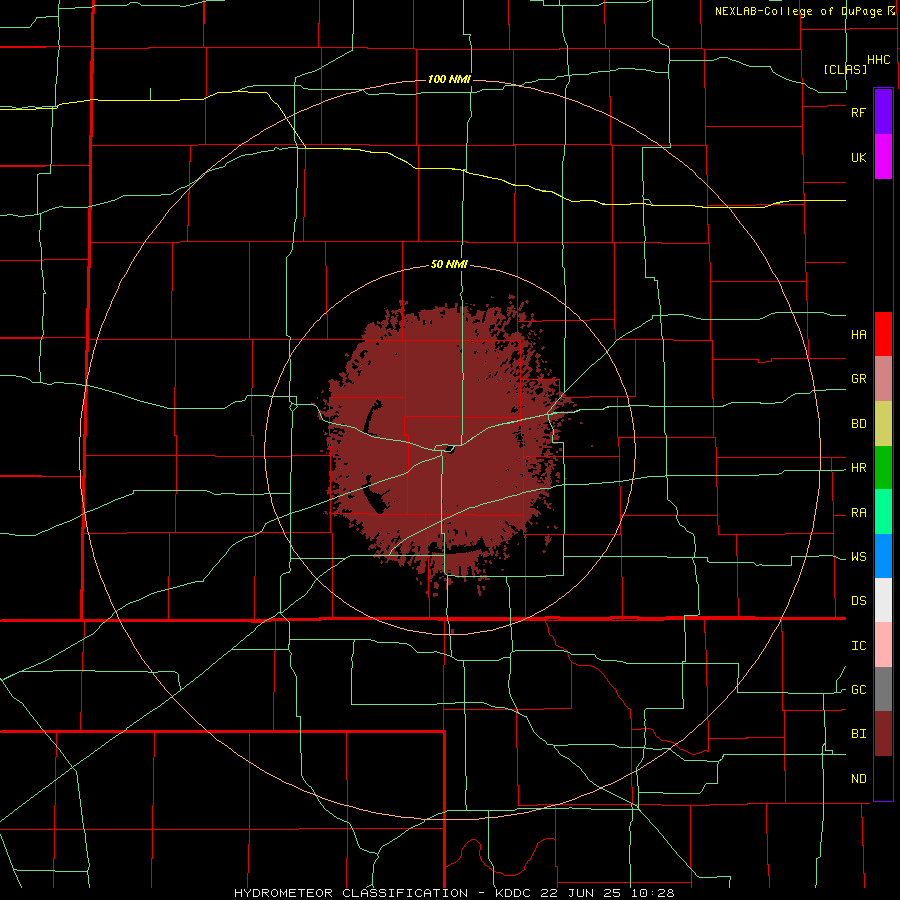Click the IC light pink legend swatch

[883, 645]
